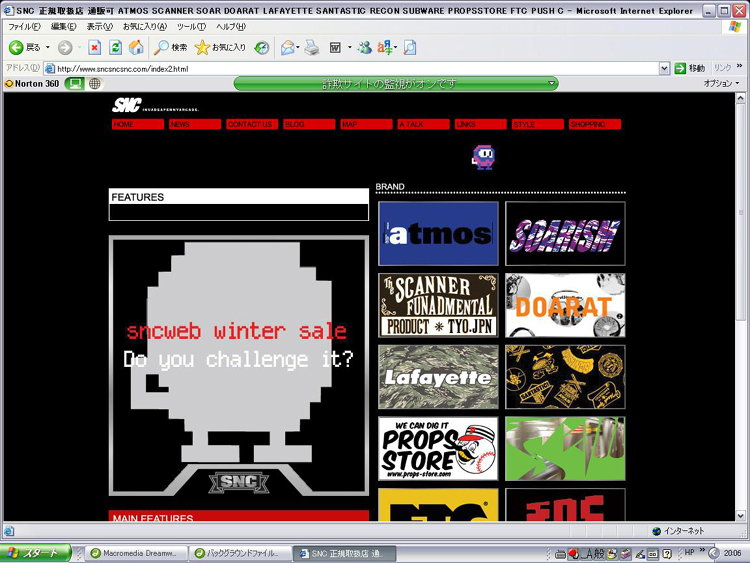Click the NEWS navigation button
Screen dimensions: 750x563
coord(195,124)
